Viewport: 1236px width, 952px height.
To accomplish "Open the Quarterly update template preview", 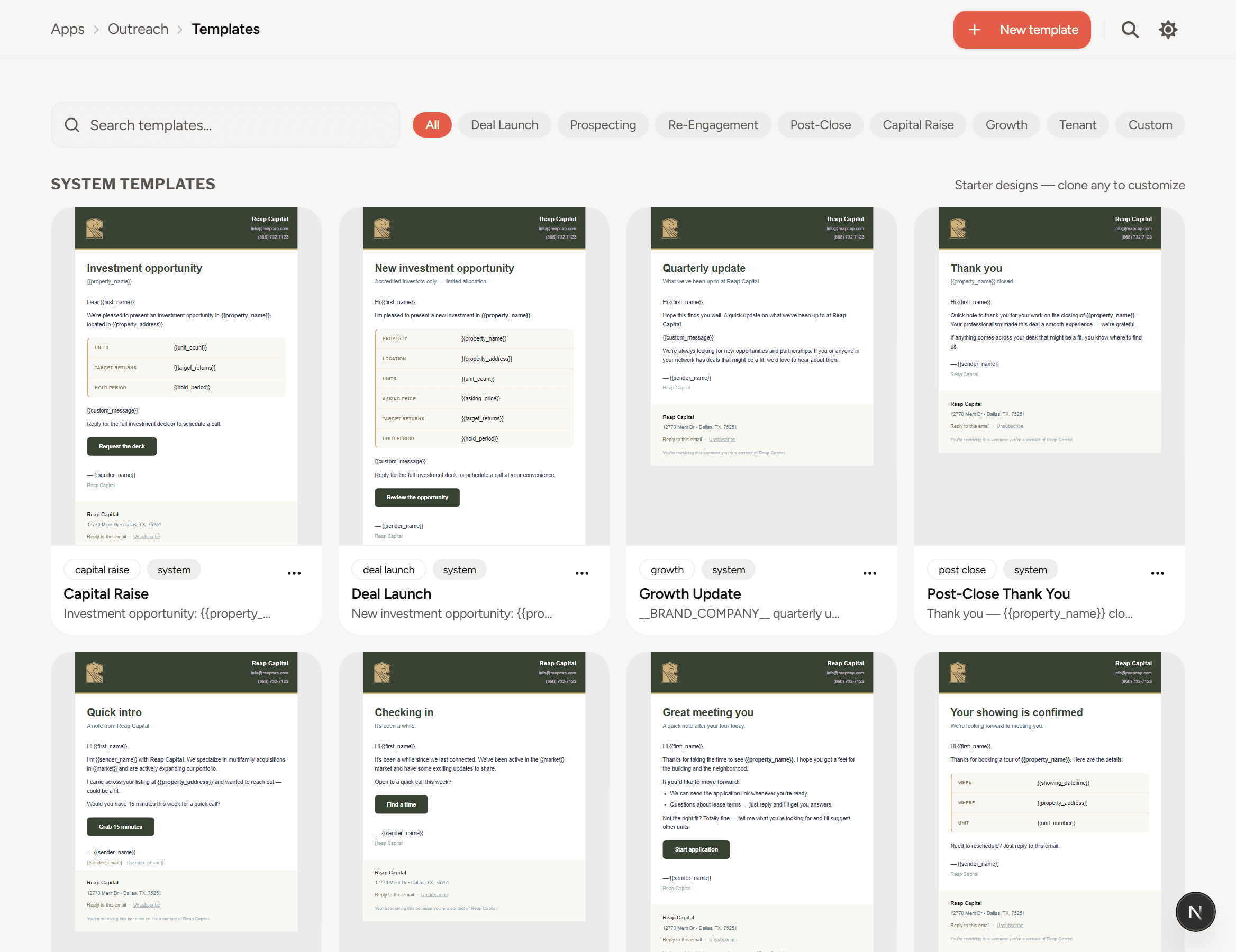I will click(762, 376).
